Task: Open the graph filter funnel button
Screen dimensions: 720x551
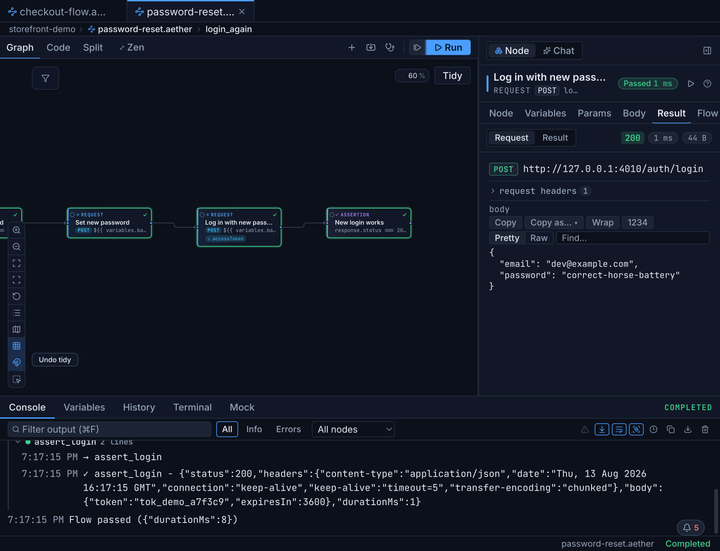Action: [45, 79]
